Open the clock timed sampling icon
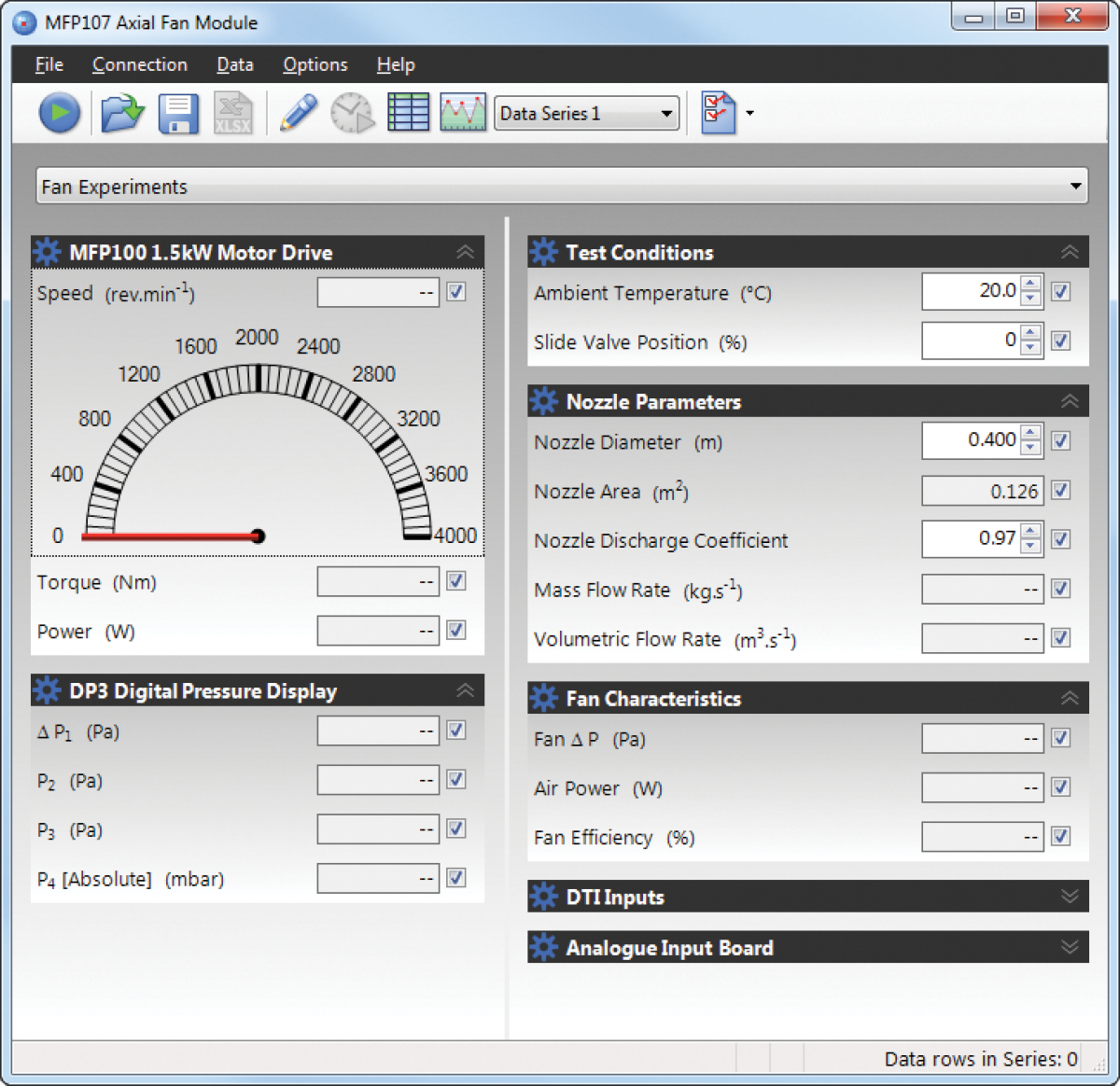The width and height of the screenshot is (1120, 1086). click(x=353, y=113)
